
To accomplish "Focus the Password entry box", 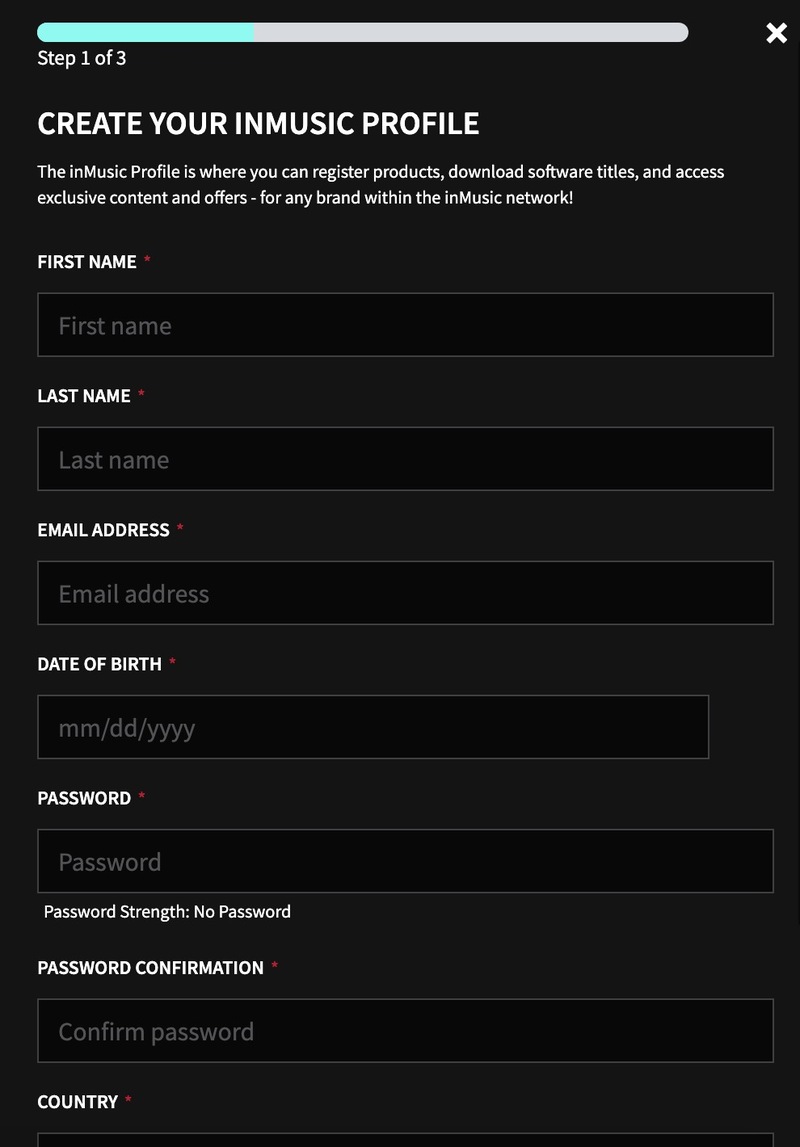I will click(x=405, y=861).
